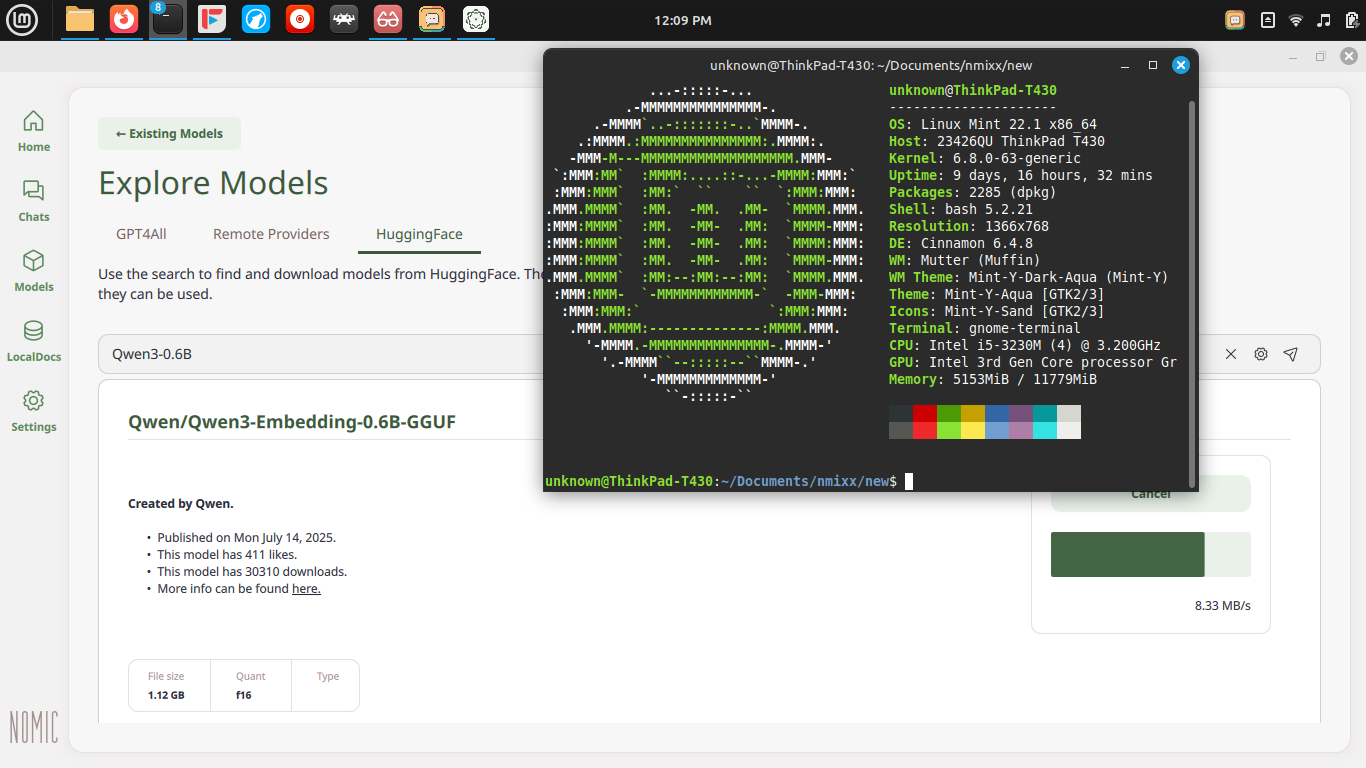Viewport: 1366px width, 768px height.
Task: Clear the HuggingFace search with X icon
Action: pos(1231,354)
